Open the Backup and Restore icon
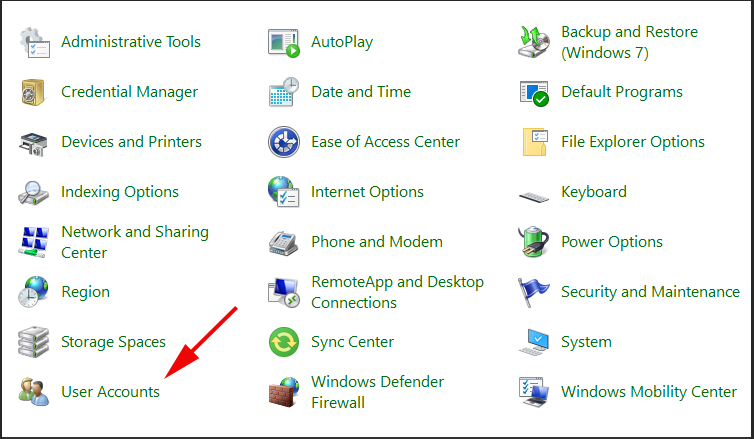Viewport: 754px width, 439px height. pos(534,42)
